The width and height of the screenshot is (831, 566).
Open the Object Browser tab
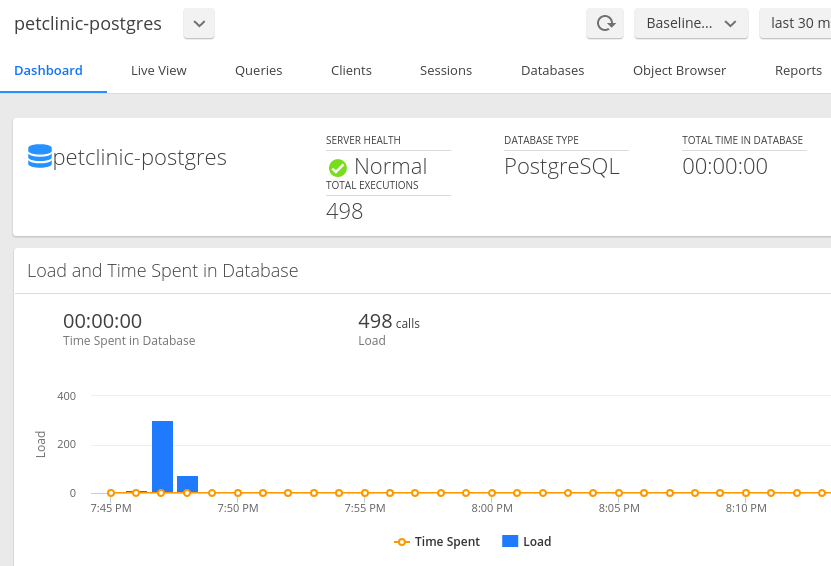(679, 70)
